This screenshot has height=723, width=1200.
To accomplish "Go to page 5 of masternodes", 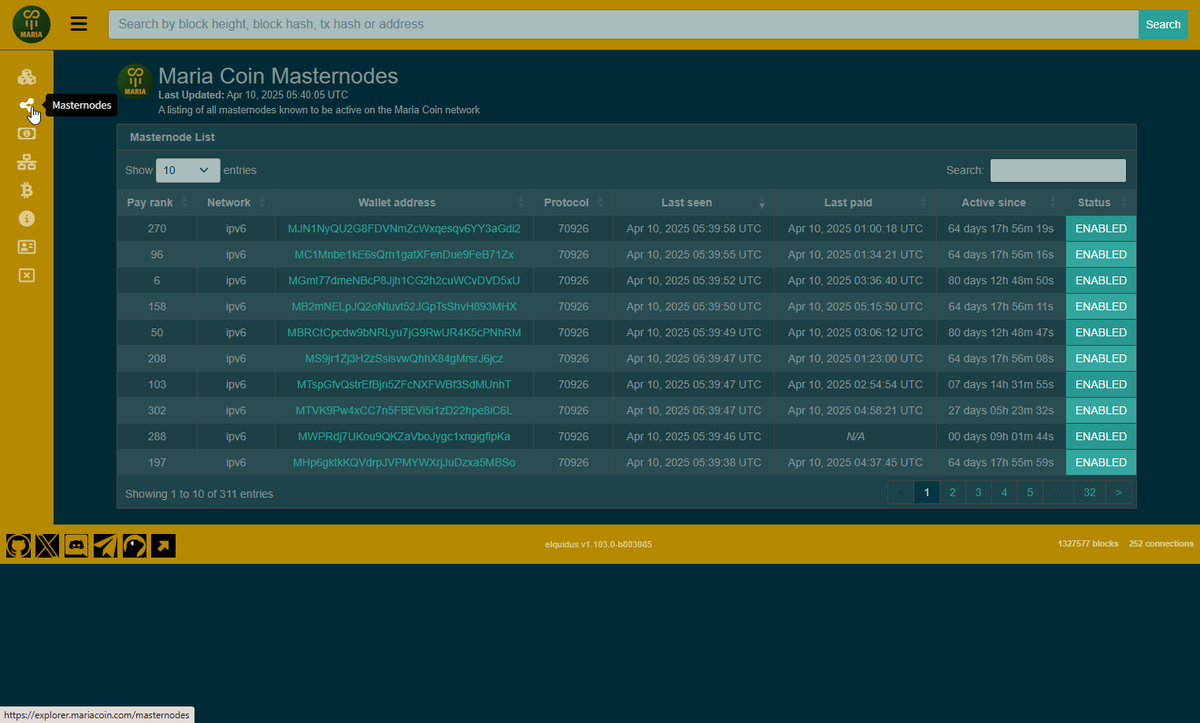I will (1030, 492).
